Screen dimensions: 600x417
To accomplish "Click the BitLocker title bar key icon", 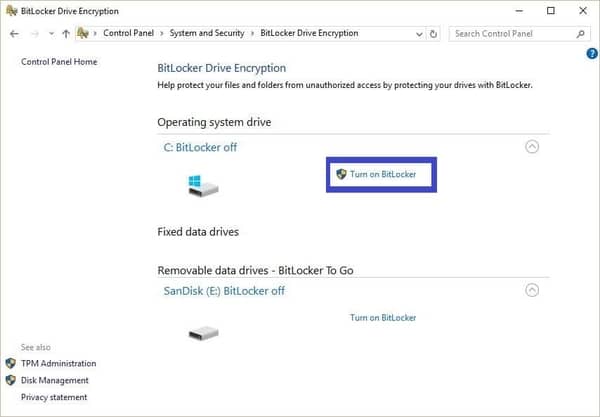I will (x=11, y=11).
